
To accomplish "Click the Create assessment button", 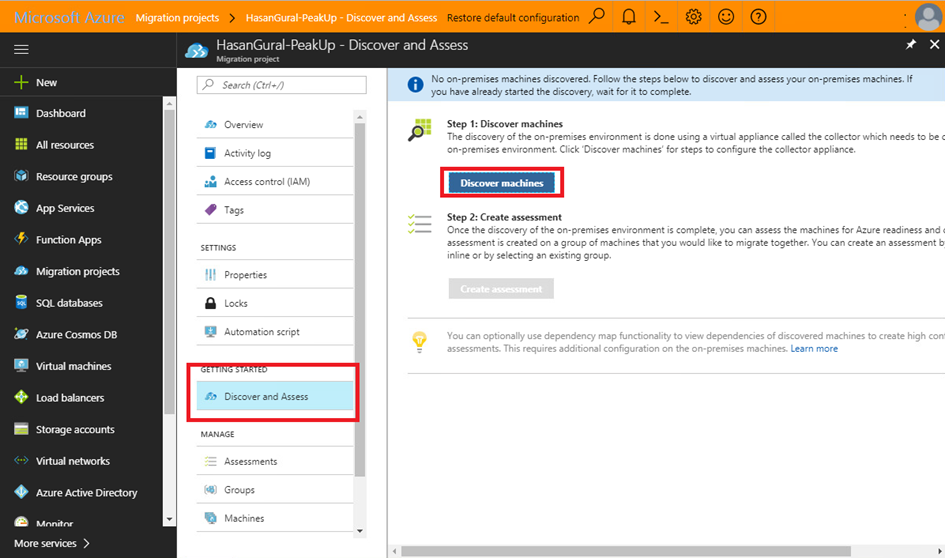I will pyautogui.click(x=501, y=289).
